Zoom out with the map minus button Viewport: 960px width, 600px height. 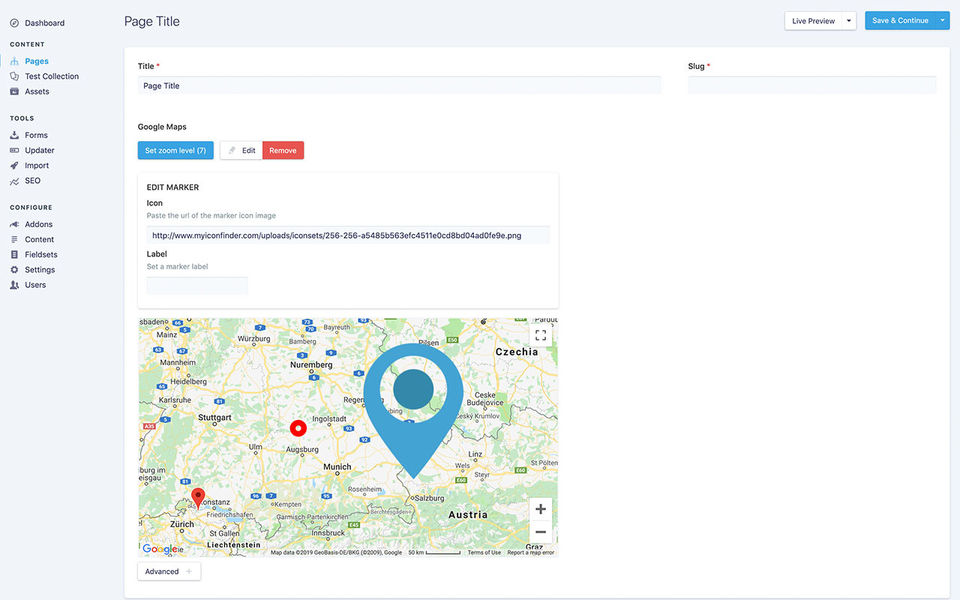click(x=541, y=532)
